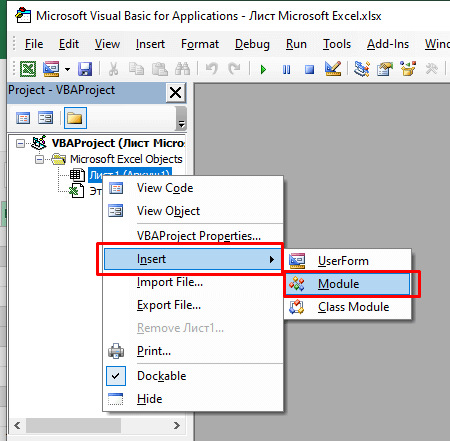This screenshot has width=450, height=441.
Task: Open the Debug menu
Action: click(252, 44)
